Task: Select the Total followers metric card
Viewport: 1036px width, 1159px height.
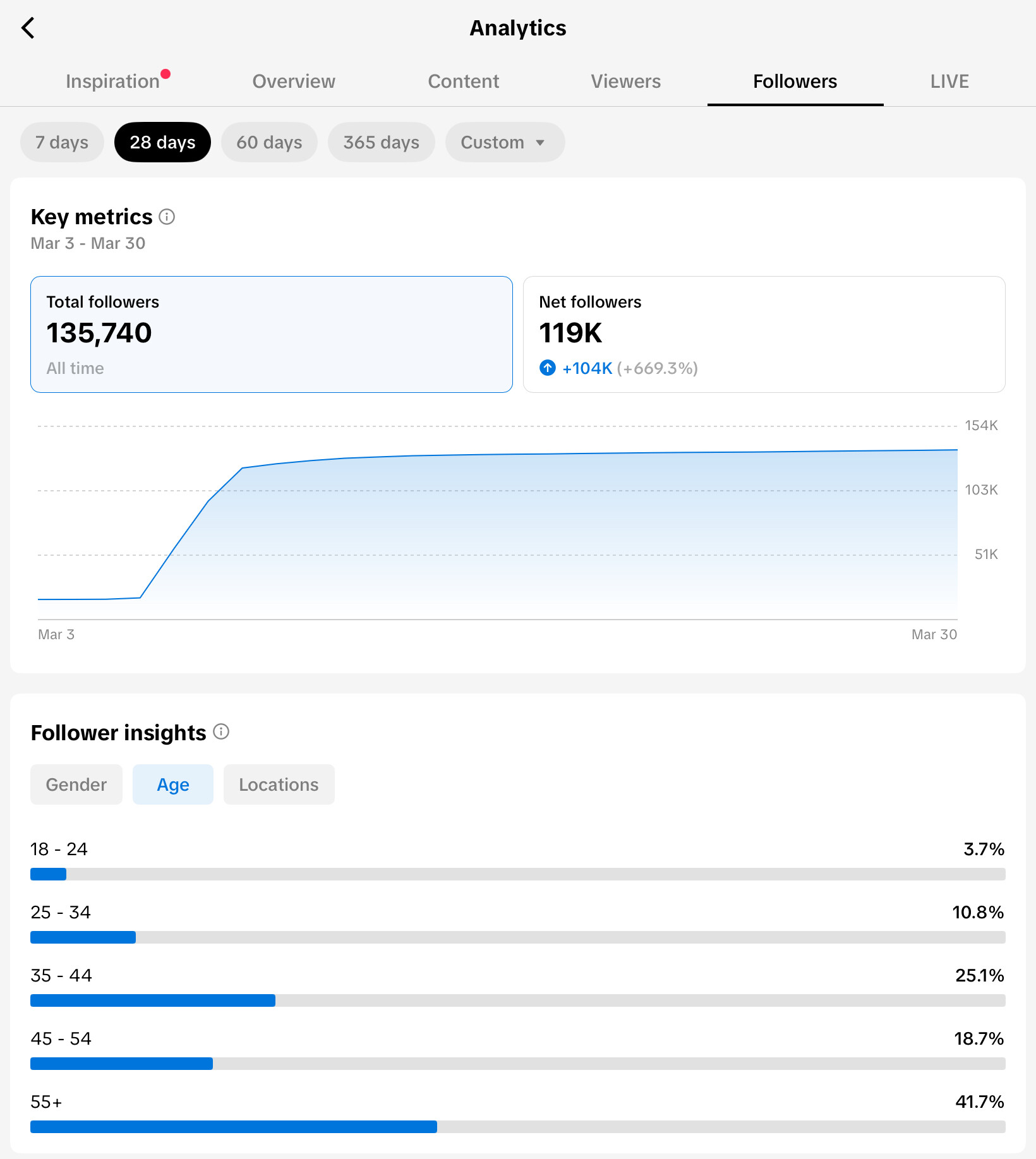Action: [x=272, y=334]
